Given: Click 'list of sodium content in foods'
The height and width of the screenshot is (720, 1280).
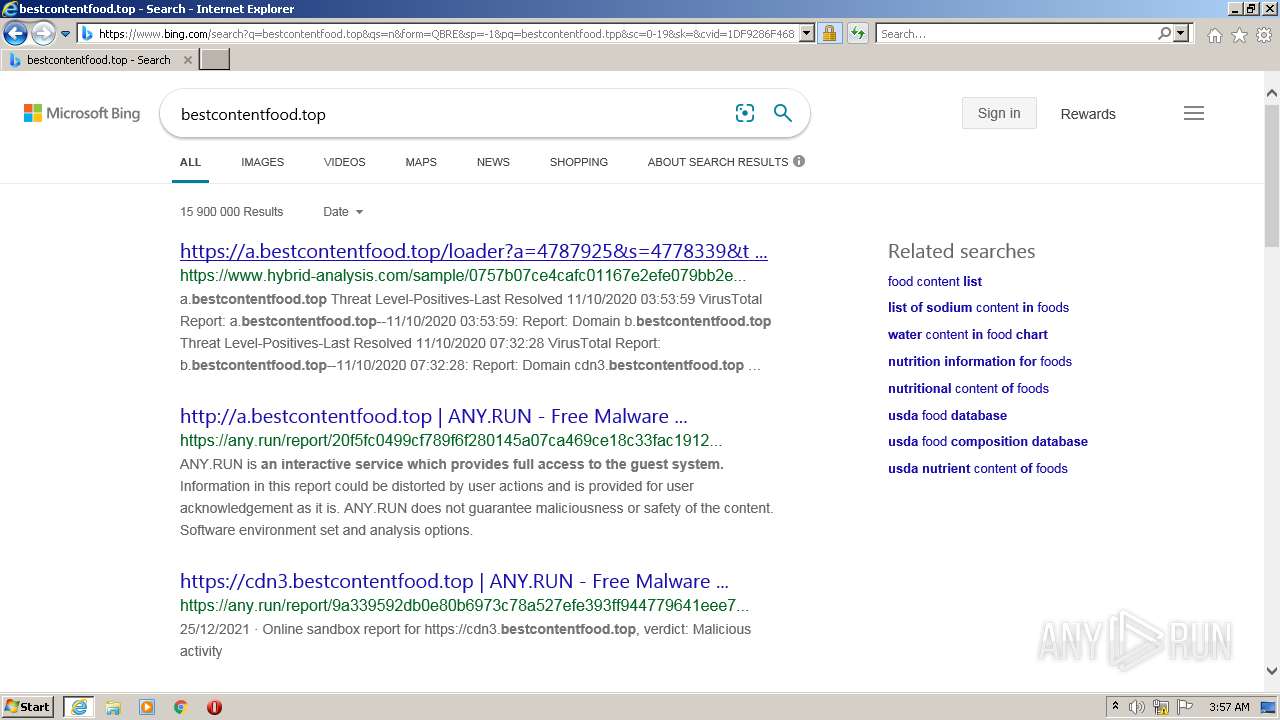Looking at the screenshot, I should (x=978, y=307).
